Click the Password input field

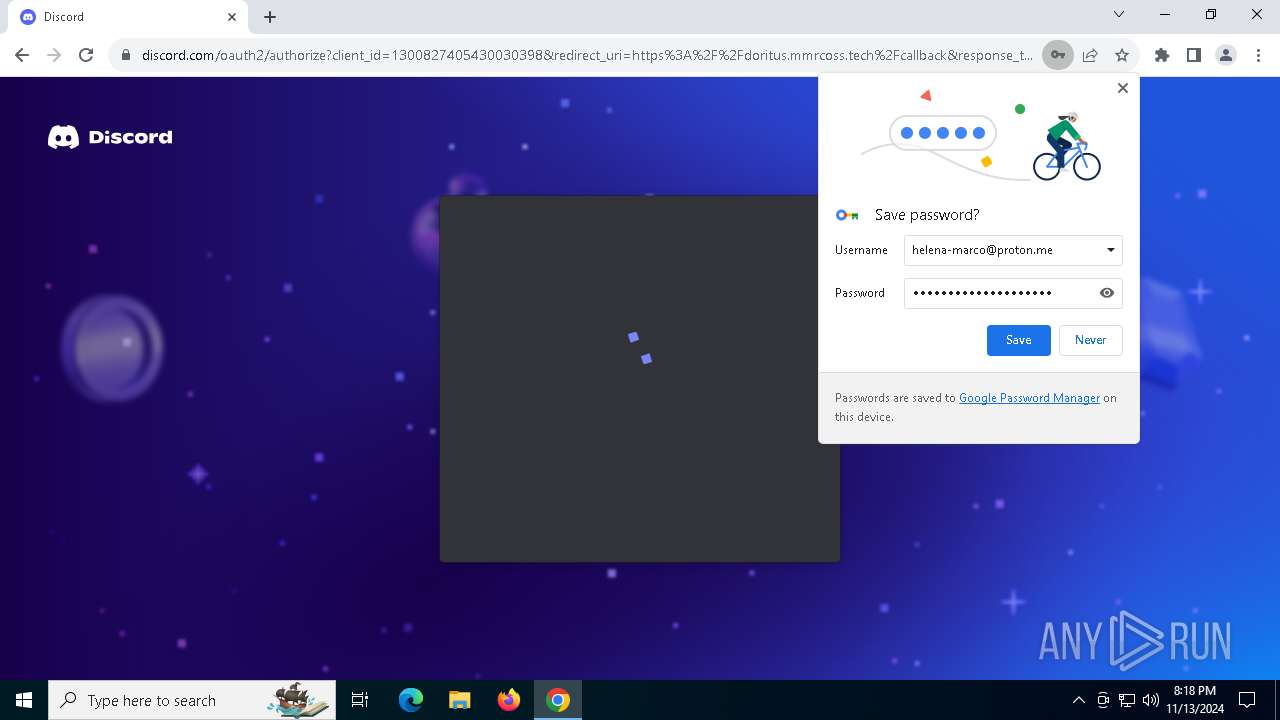[1013, 293]
